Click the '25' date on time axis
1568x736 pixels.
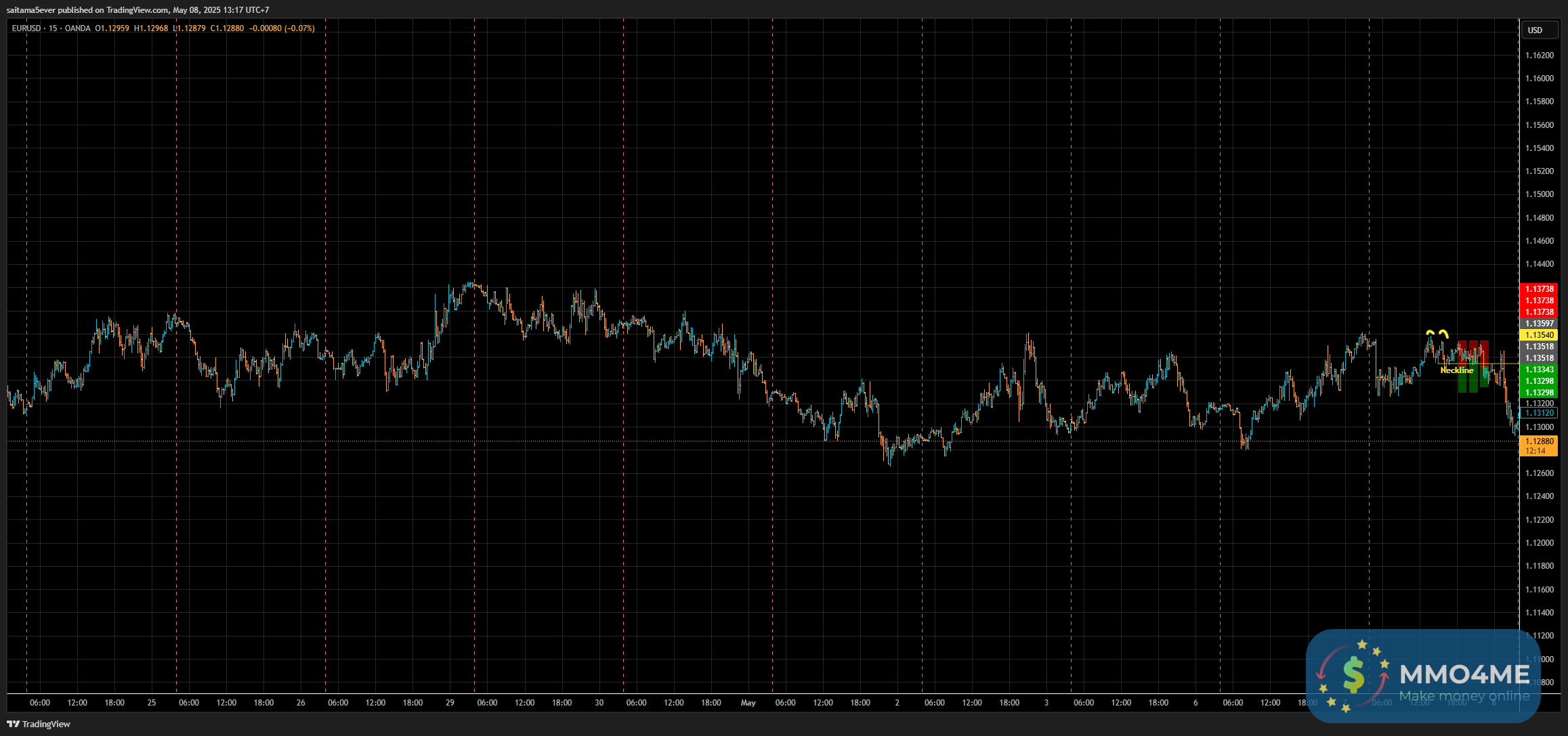tap(152, 703)
